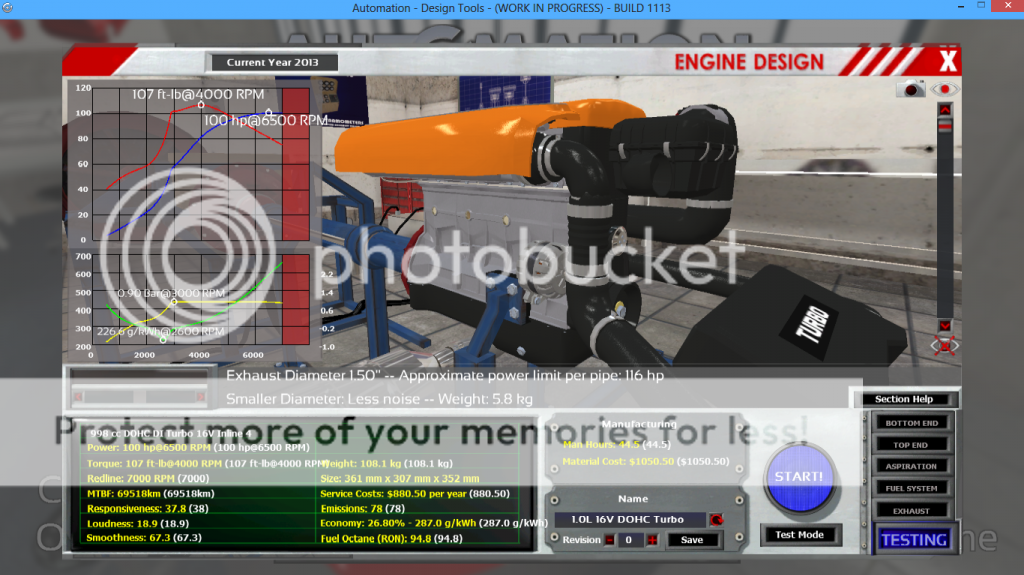Toggle the crossed-out eye hide icon

[x=944, y=346]
